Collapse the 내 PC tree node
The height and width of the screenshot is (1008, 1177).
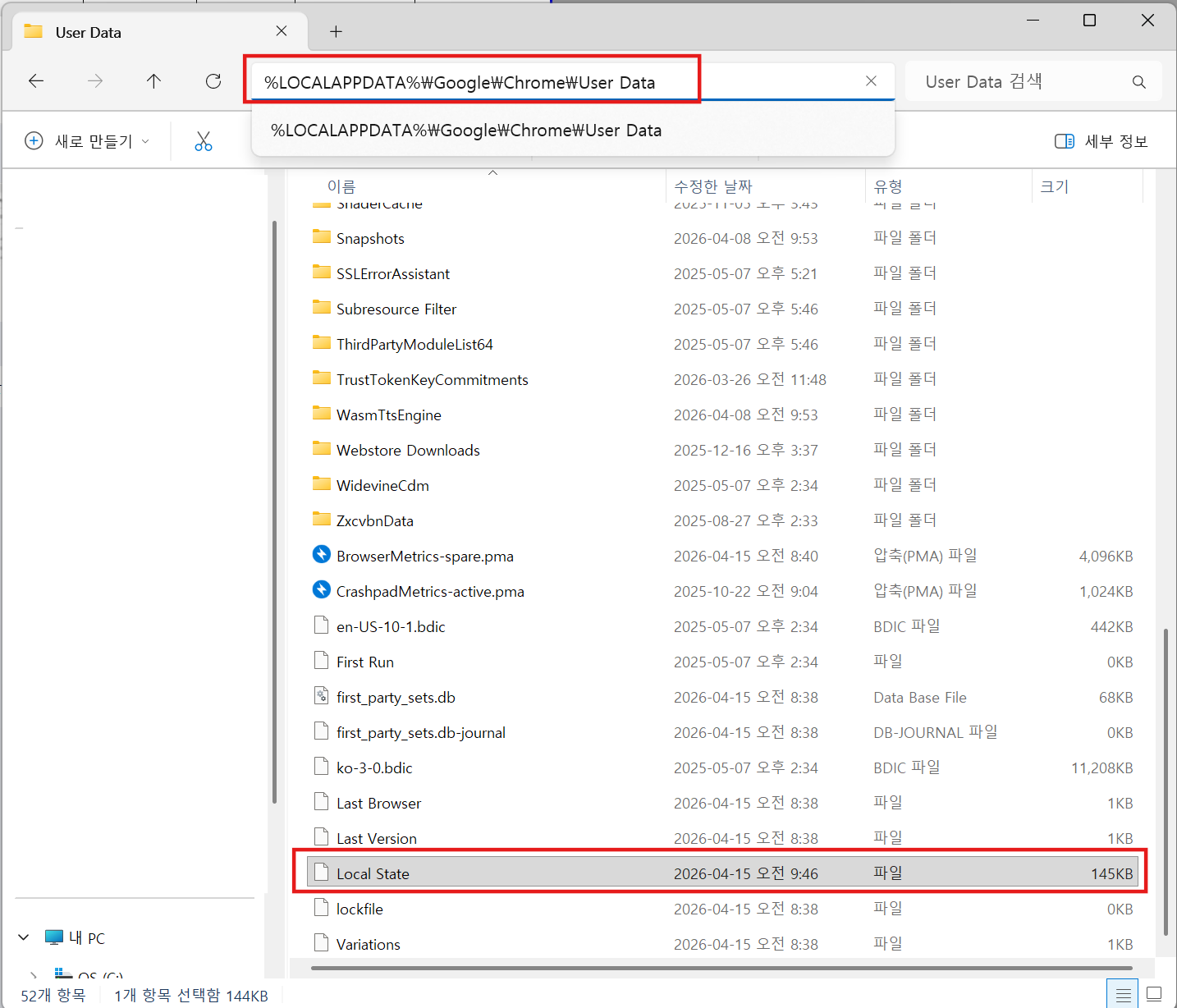click(x=24, y=937)
